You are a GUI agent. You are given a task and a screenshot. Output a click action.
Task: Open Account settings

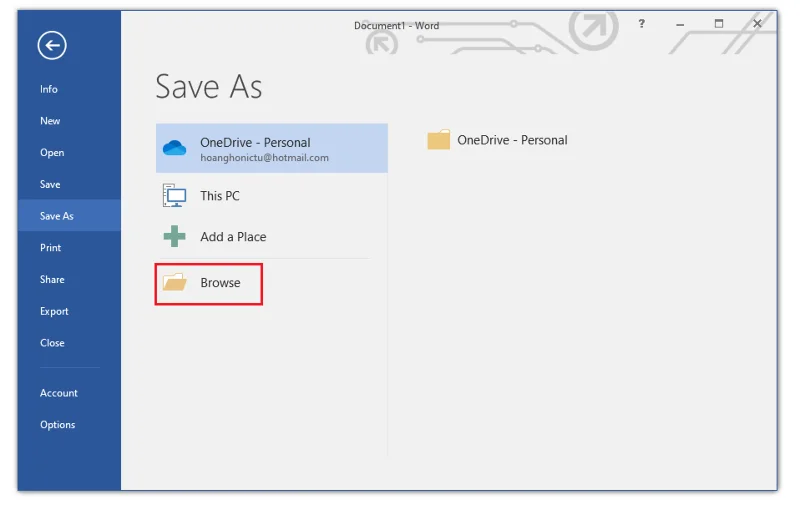tap(59, 393)
